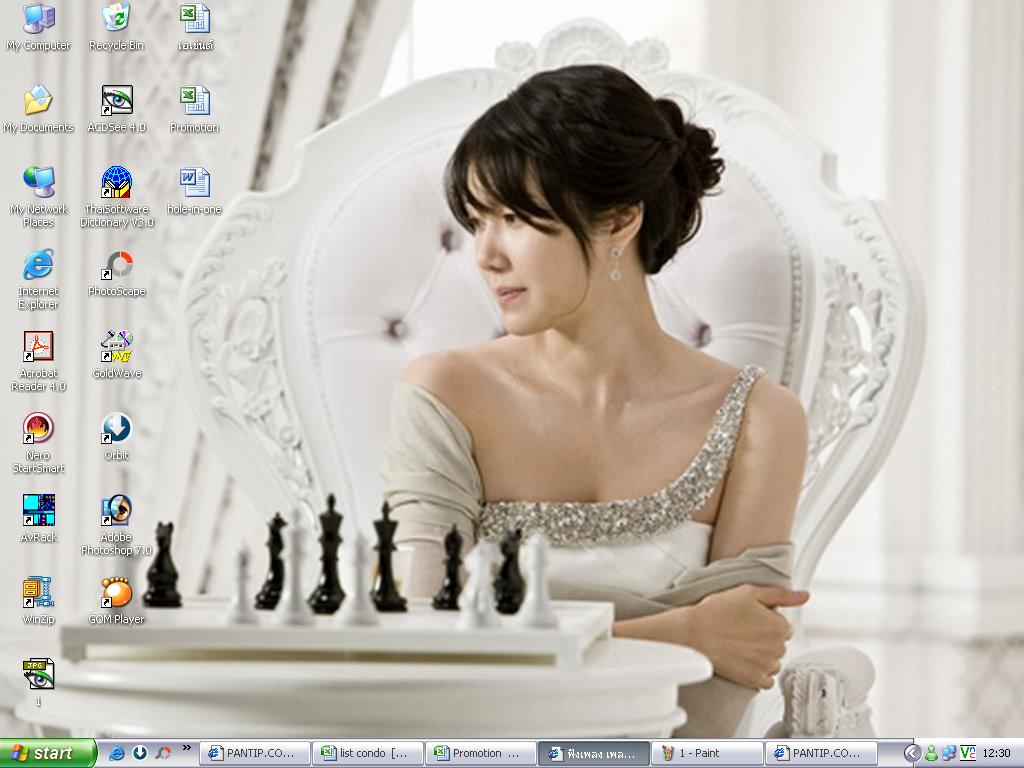This screenshot has height=768, width=1024.
Task: Launch Internet Explorer from Quick Launch
Action: pos(117,753)
